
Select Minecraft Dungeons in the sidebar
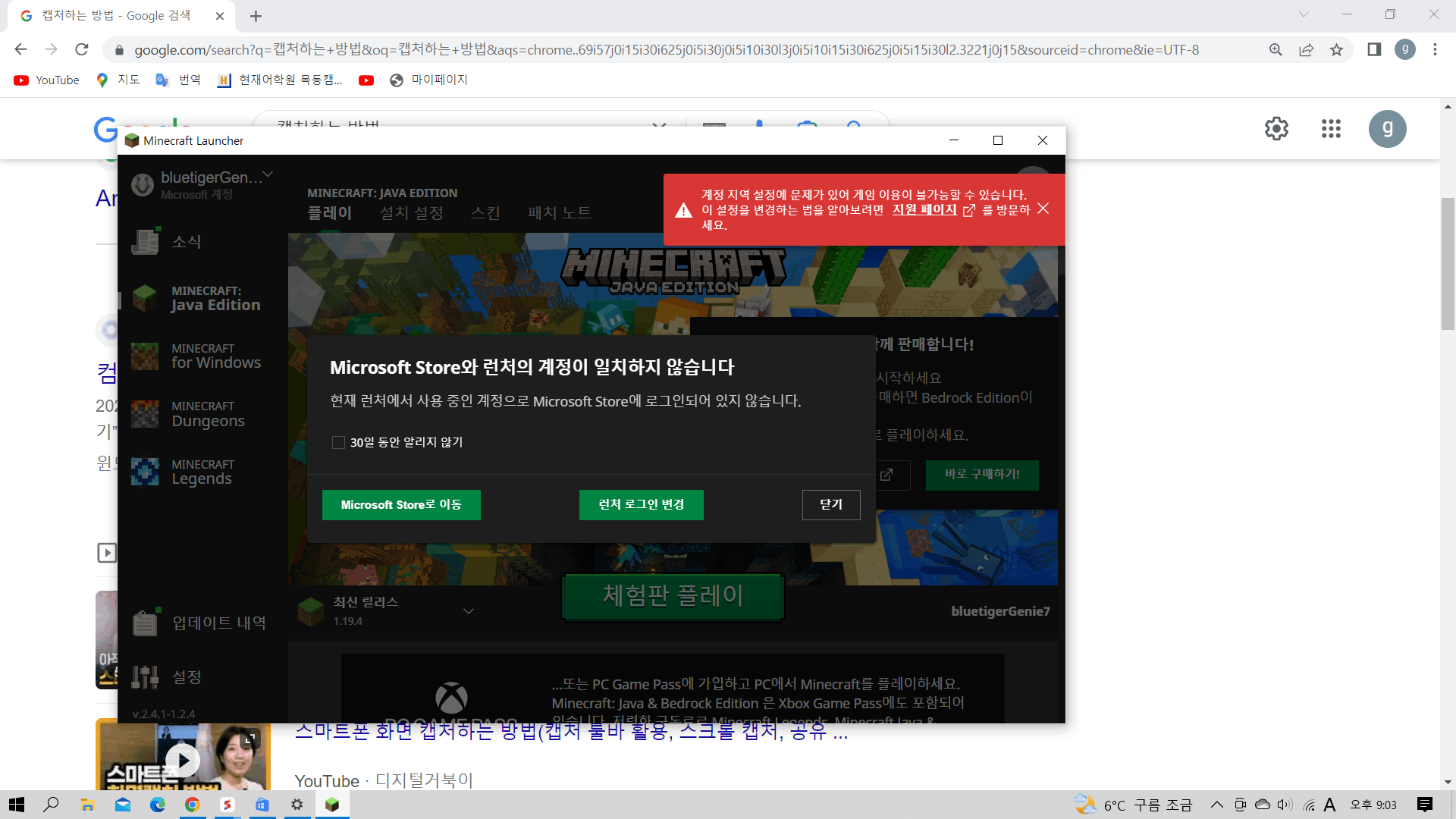208,413
